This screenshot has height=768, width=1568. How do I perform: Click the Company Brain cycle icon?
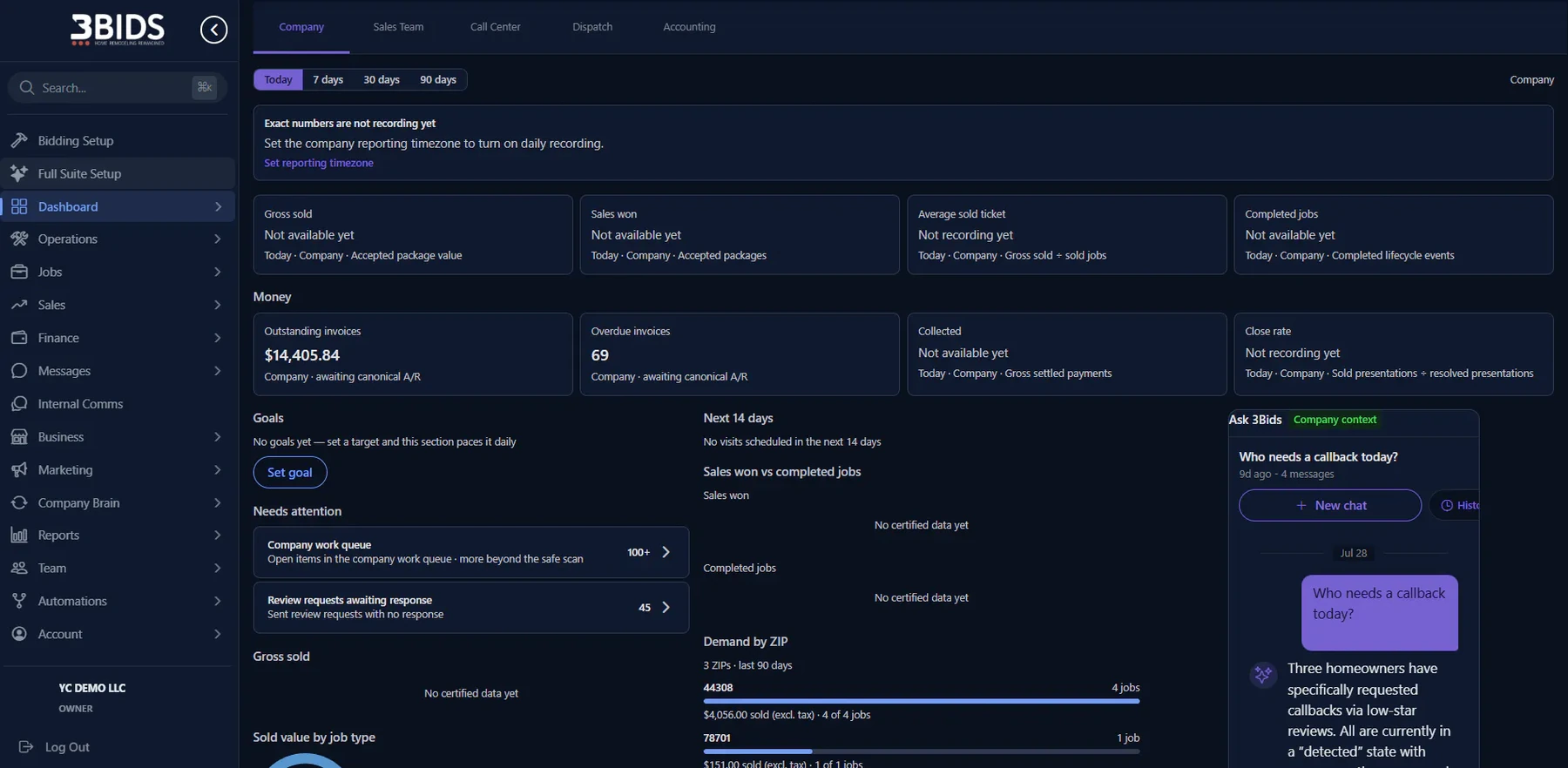pyautogui.click(x=19, y=502)
